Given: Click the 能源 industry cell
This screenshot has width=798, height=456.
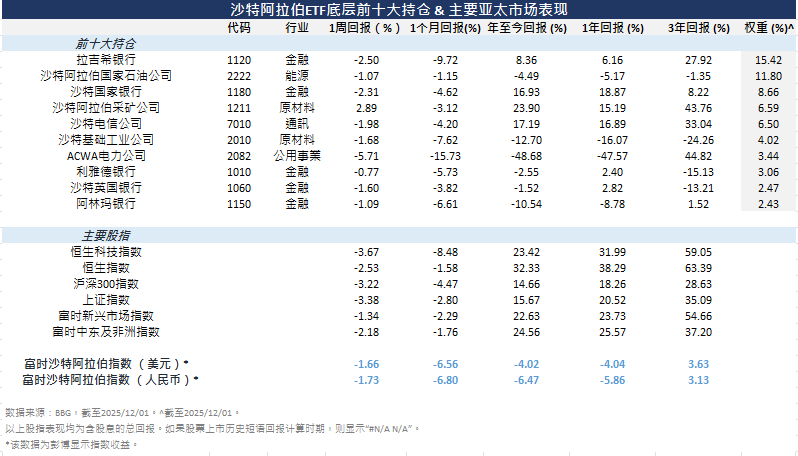Looking at the screenshot, I should (x=297, y=76).
